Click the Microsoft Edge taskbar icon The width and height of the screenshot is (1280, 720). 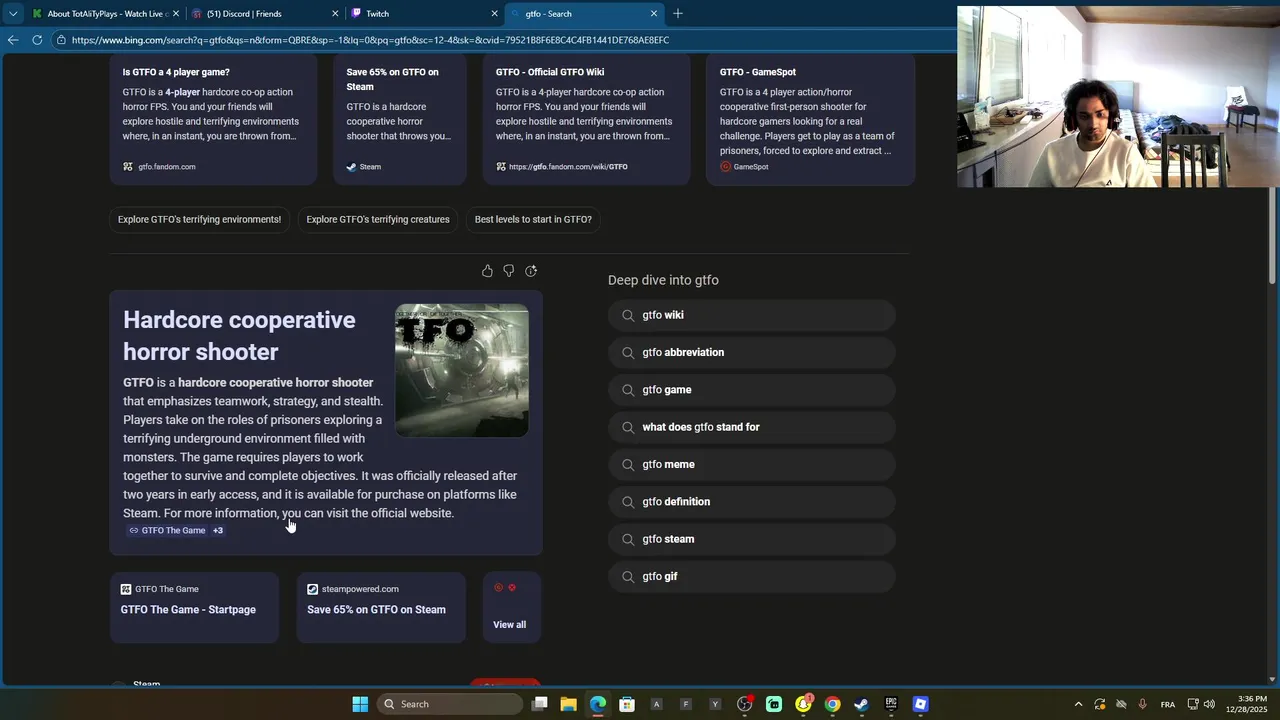pyautogui.click(x=598, y=704)
